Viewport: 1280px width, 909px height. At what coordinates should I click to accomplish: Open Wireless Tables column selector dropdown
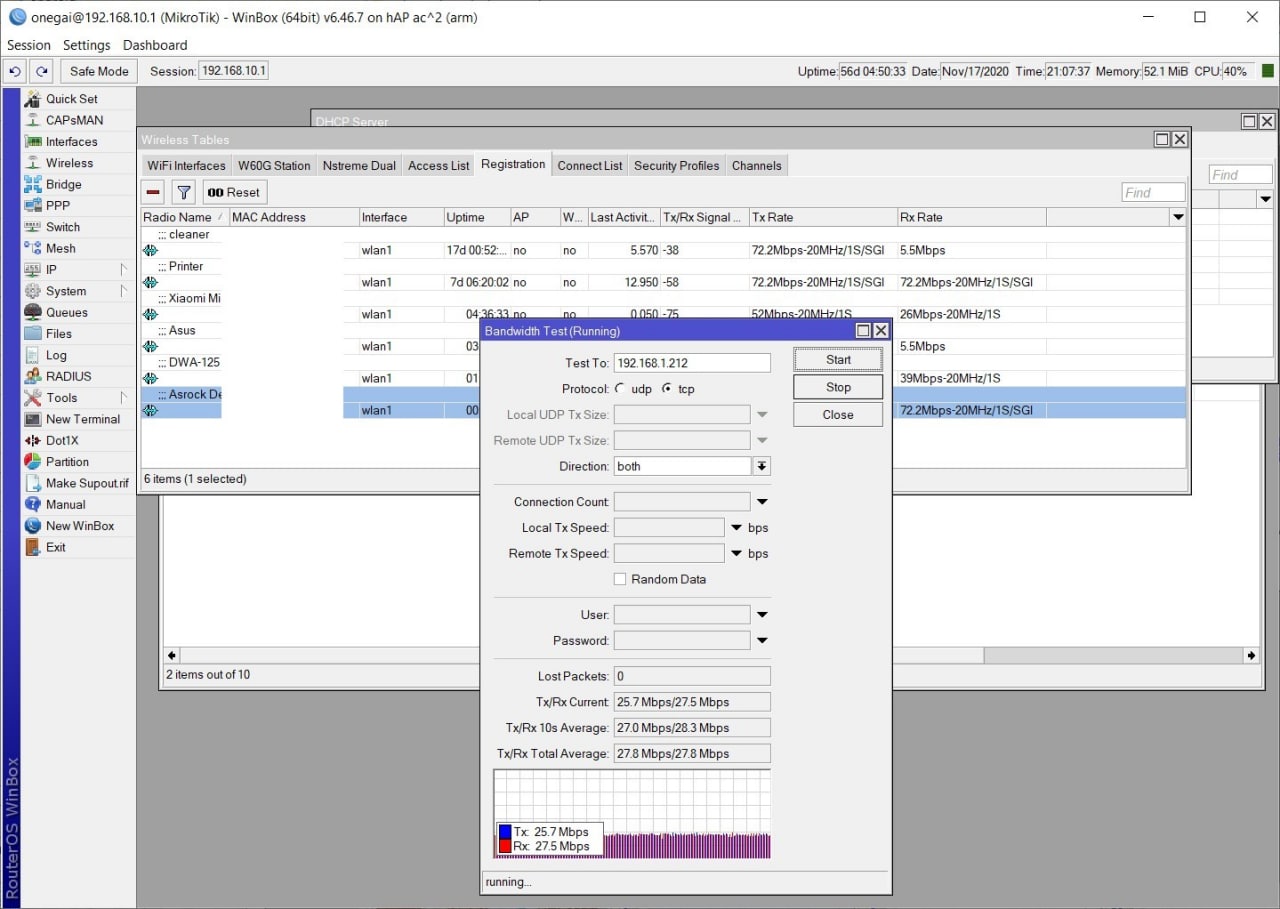tap(1178, 217)
